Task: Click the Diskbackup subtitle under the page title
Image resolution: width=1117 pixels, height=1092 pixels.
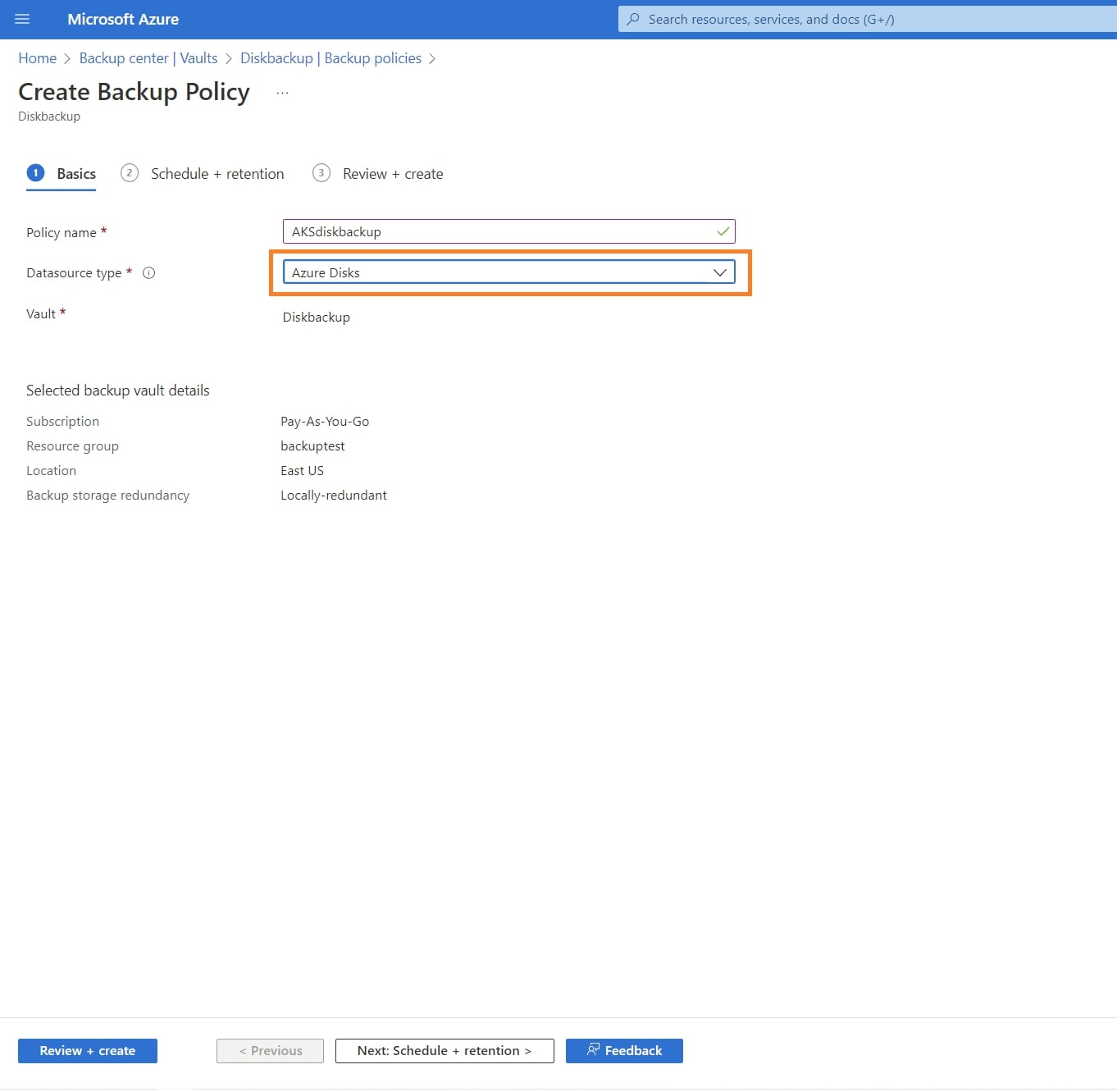Action: coord(49,117)
